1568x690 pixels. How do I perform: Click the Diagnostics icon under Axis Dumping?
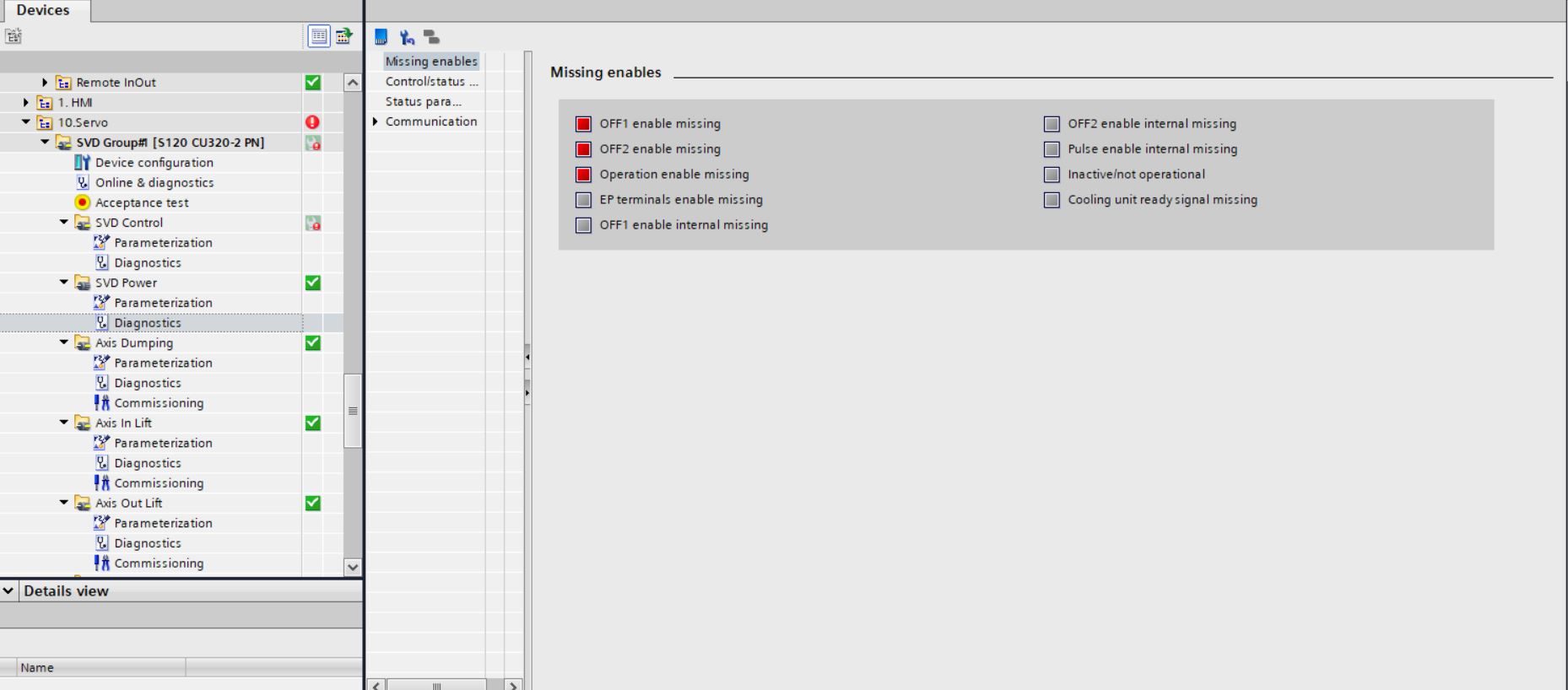click(x=101, y=383)
